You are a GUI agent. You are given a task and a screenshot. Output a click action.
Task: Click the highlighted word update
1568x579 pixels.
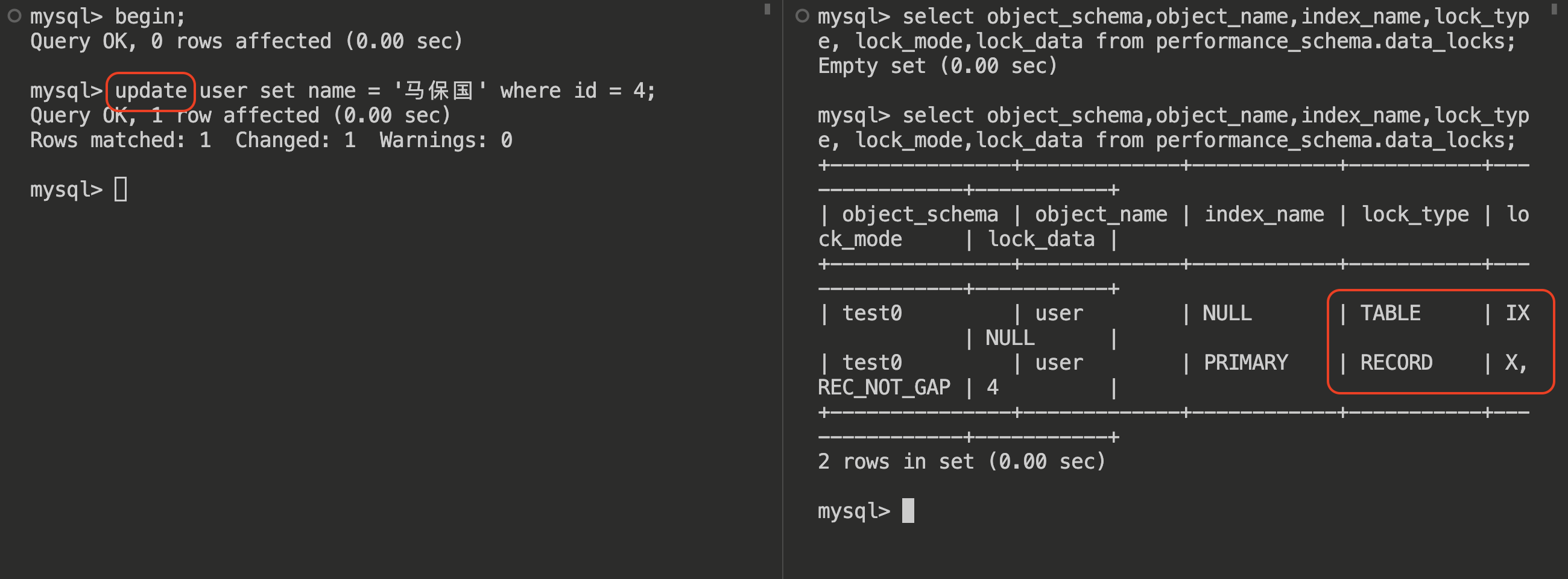click(x=150, y=91)
